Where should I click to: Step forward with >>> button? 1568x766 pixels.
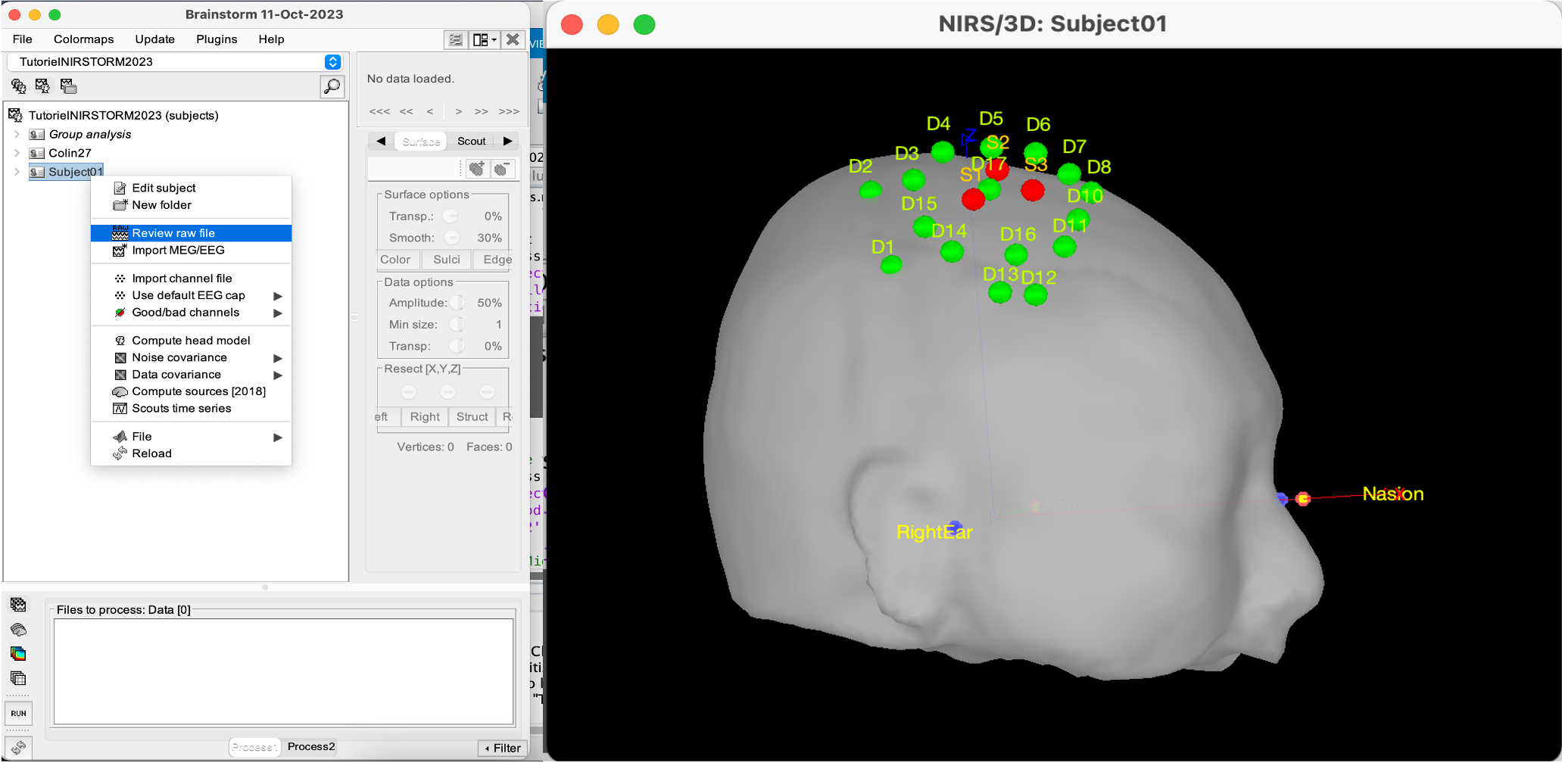coord(509,112)
